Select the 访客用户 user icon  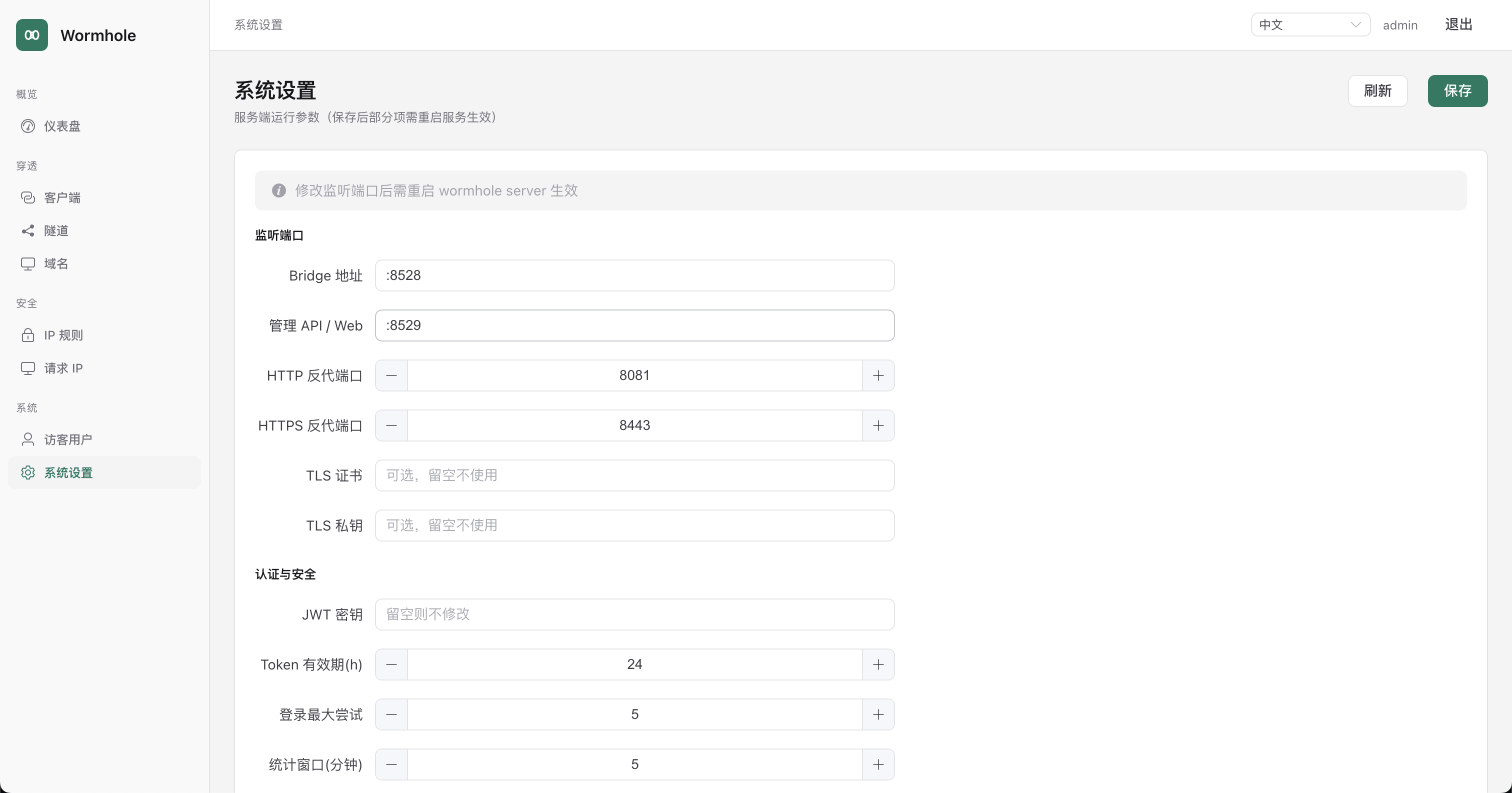27,439
